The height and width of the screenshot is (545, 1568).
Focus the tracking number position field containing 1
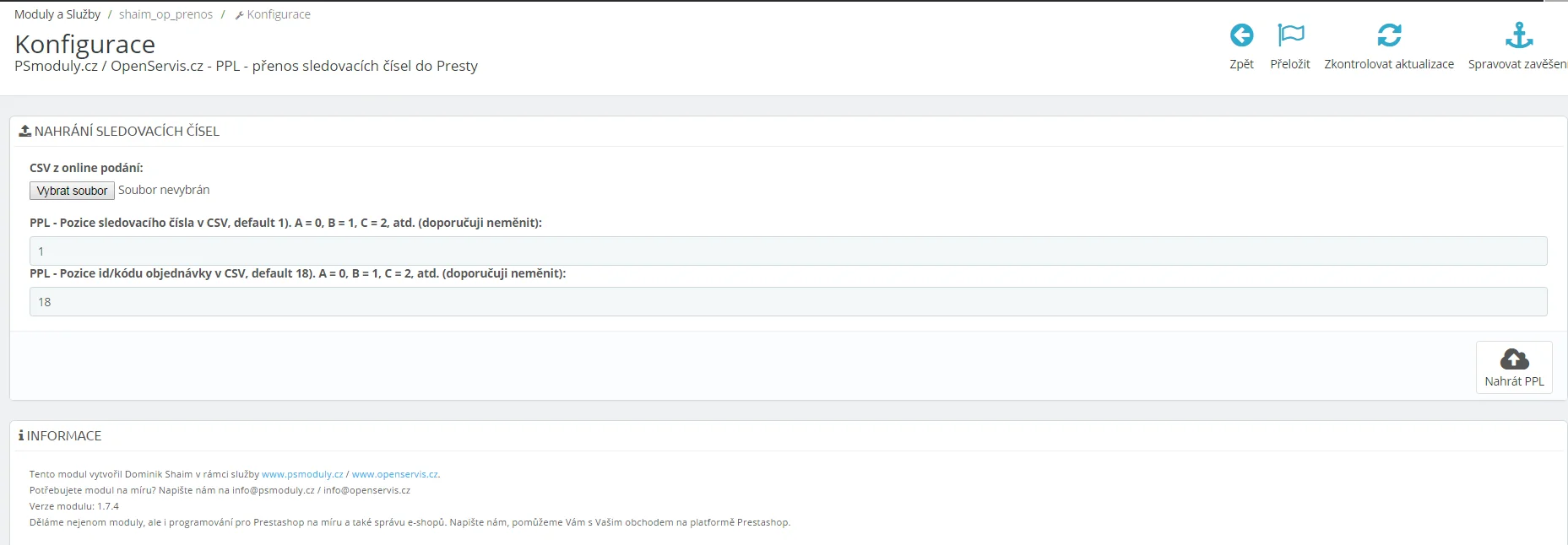[788, 251]
